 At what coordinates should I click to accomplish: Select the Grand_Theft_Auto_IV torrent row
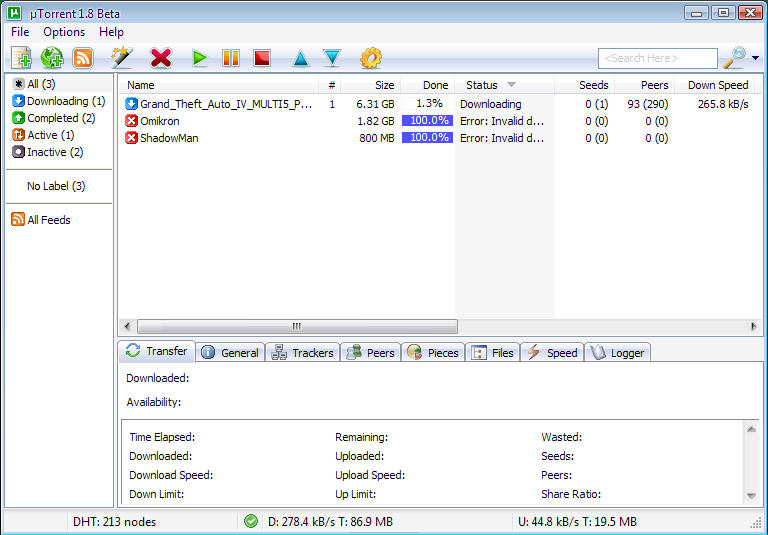pyautogui.click(x=440, y=104)
